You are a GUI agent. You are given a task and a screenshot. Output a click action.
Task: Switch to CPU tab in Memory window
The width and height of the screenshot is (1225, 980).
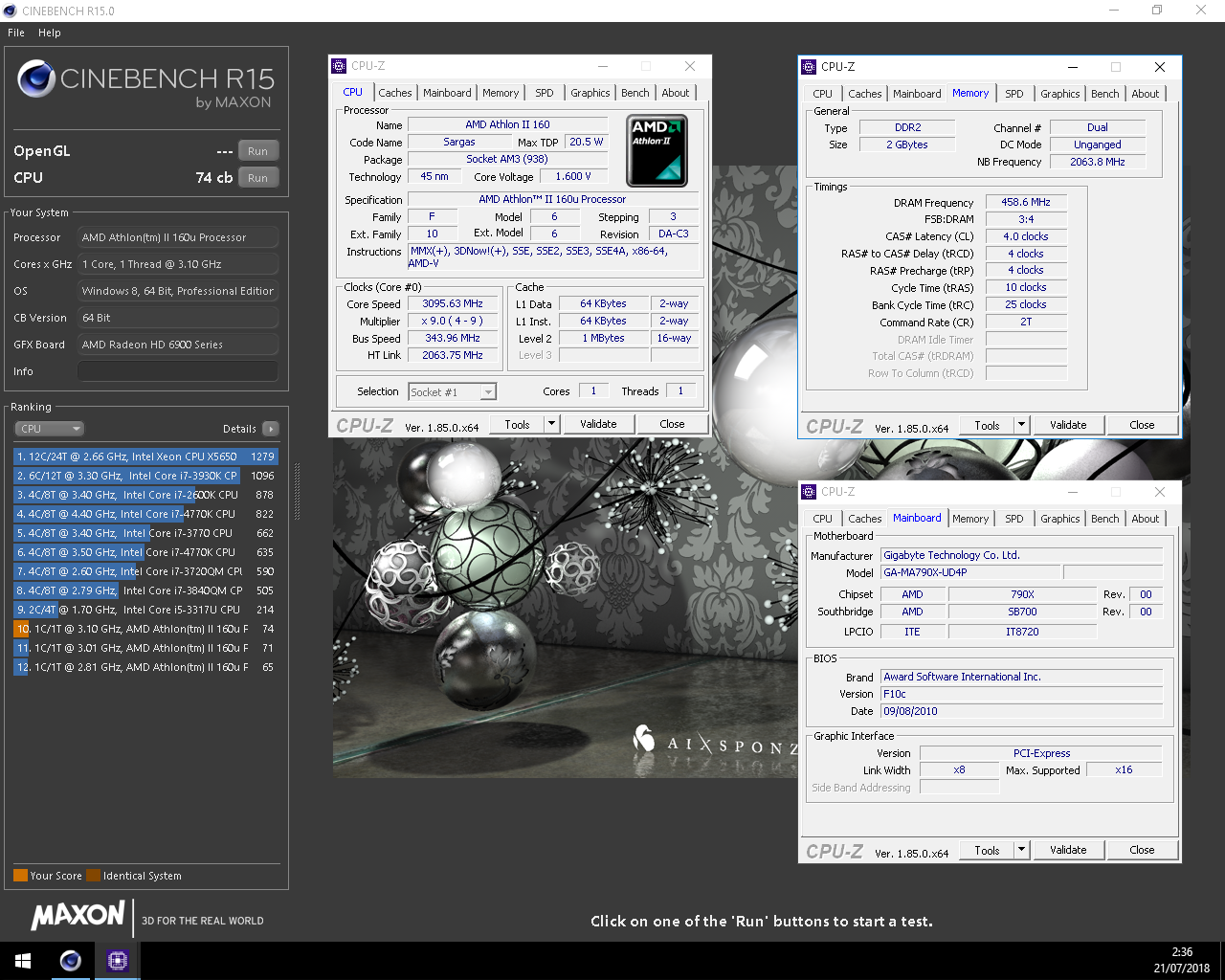click(x=823, y=94)
